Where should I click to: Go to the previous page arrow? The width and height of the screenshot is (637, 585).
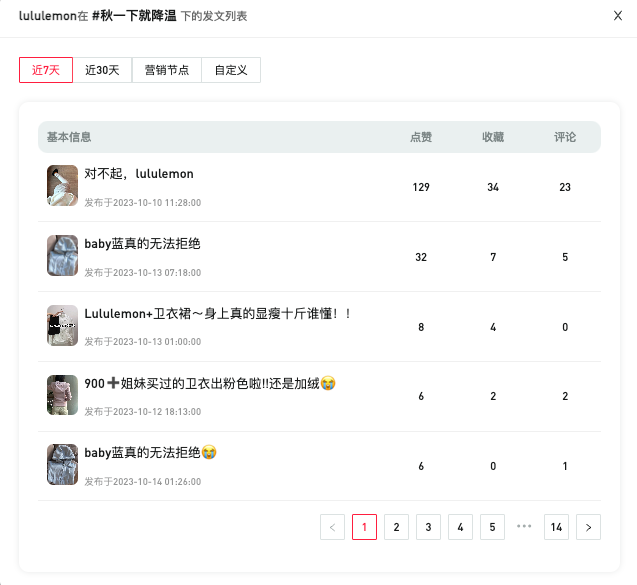coord(332,527)
